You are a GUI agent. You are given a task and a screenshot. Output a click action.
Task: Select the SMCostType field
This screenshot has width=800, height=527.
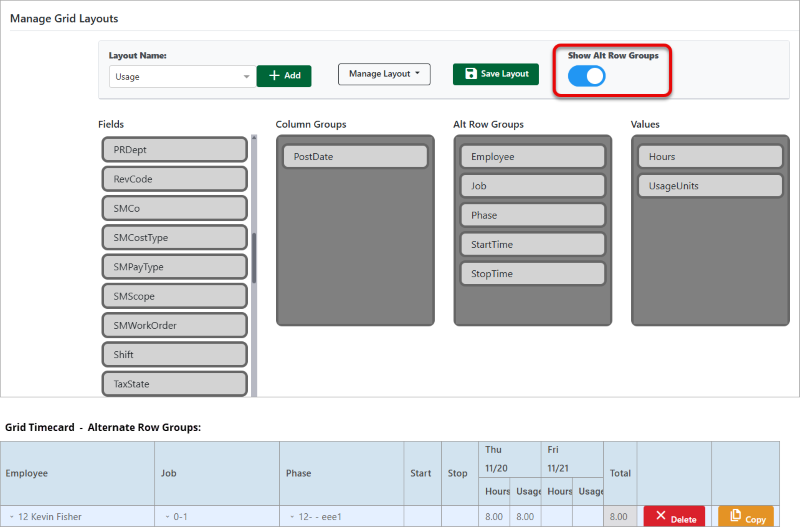coord(175,238)
